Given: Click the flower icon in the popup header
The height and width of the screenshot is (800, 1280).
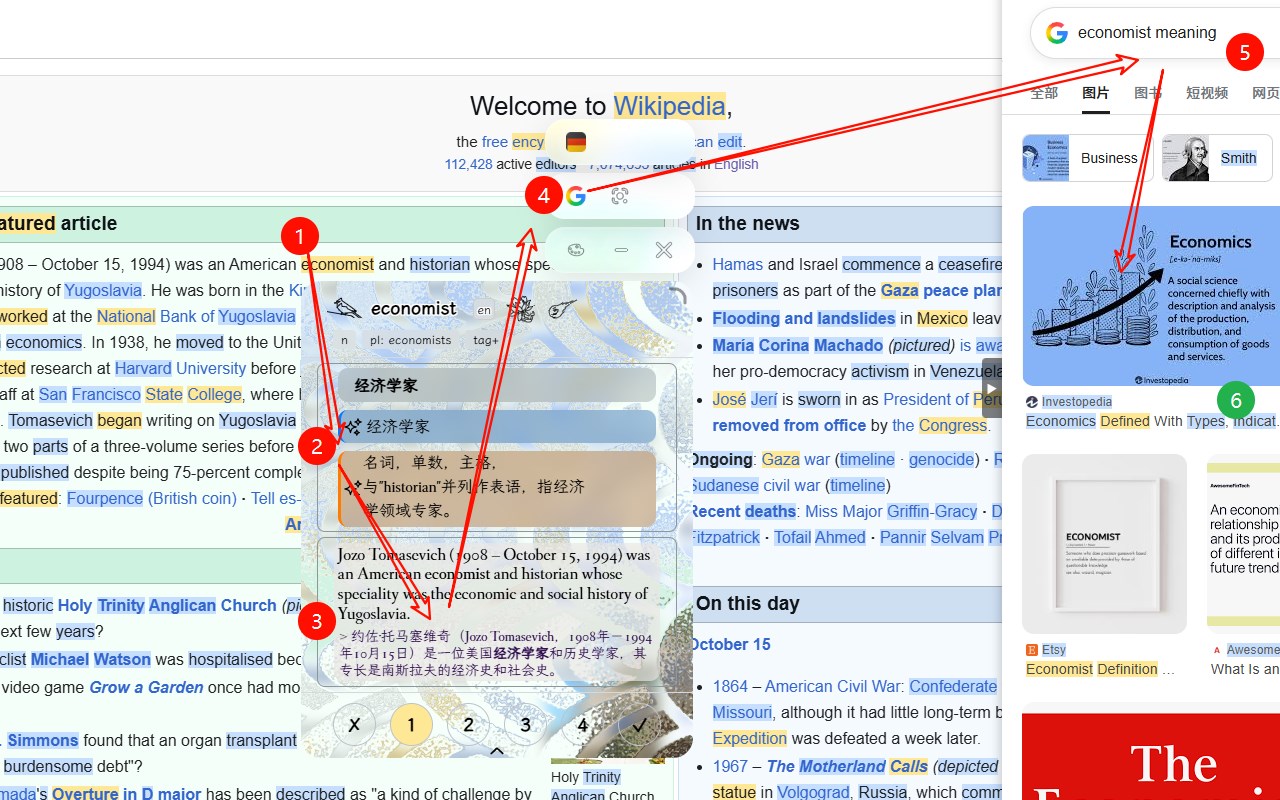Looking at the screenshot, I should tap(521, 310).
